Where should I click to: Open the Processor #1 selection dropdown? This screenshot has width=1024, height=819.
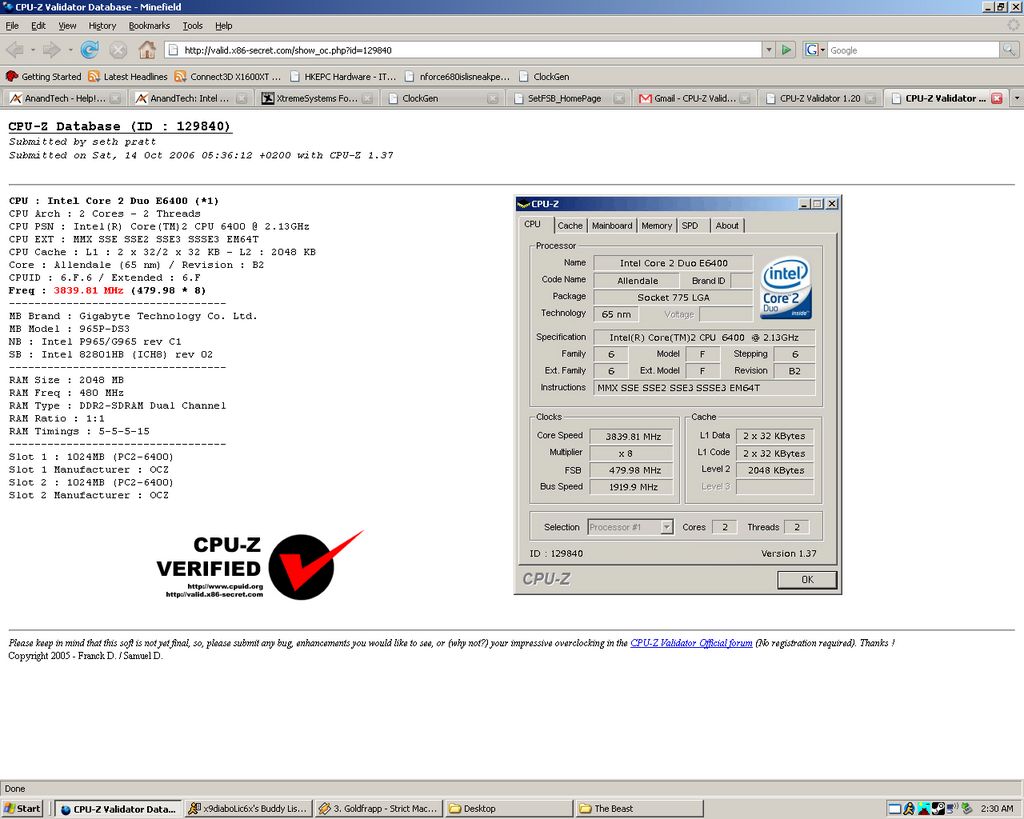pos(667,527)
